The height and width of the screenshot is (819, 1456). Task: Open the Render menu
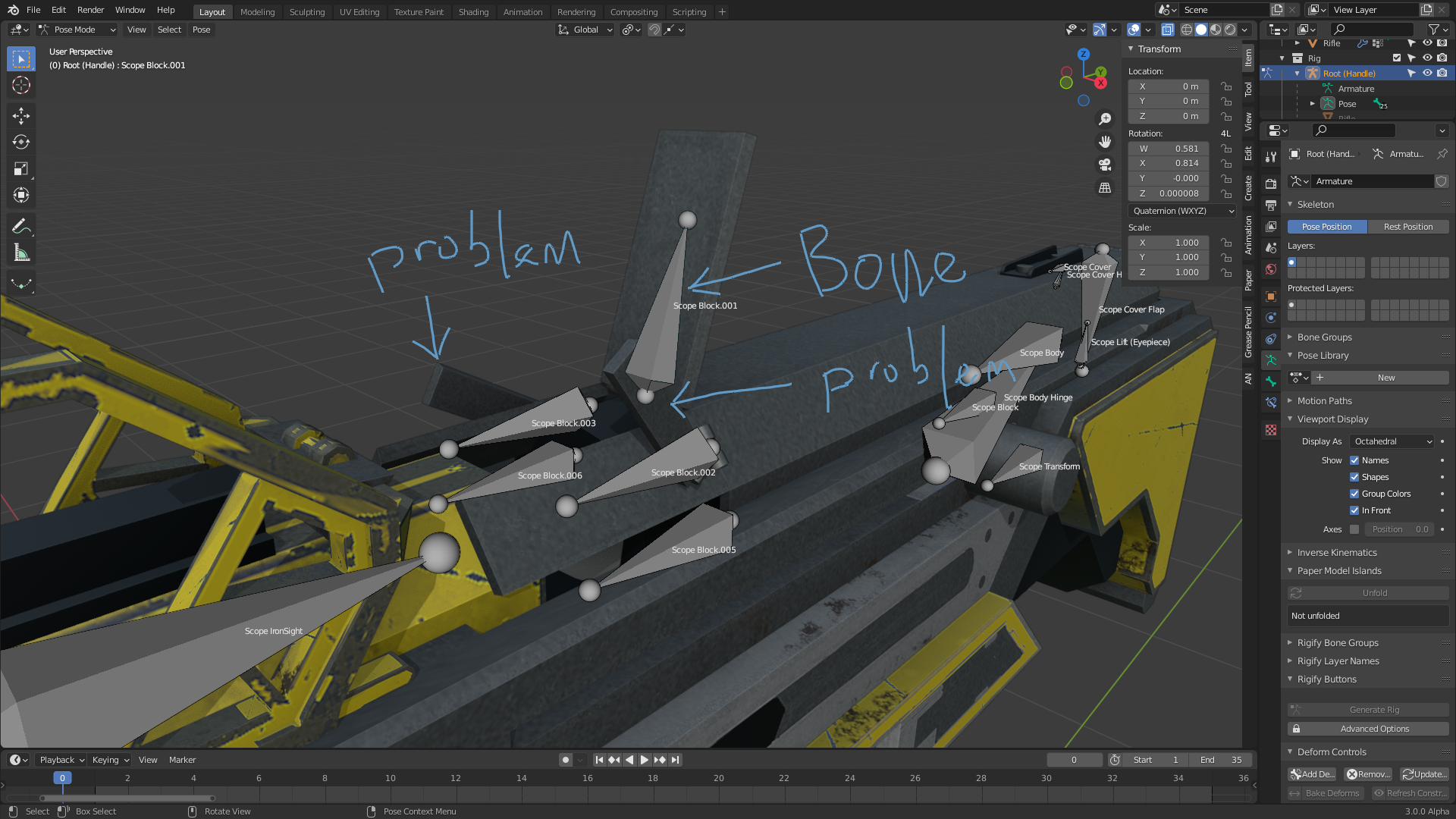point(90,10)
